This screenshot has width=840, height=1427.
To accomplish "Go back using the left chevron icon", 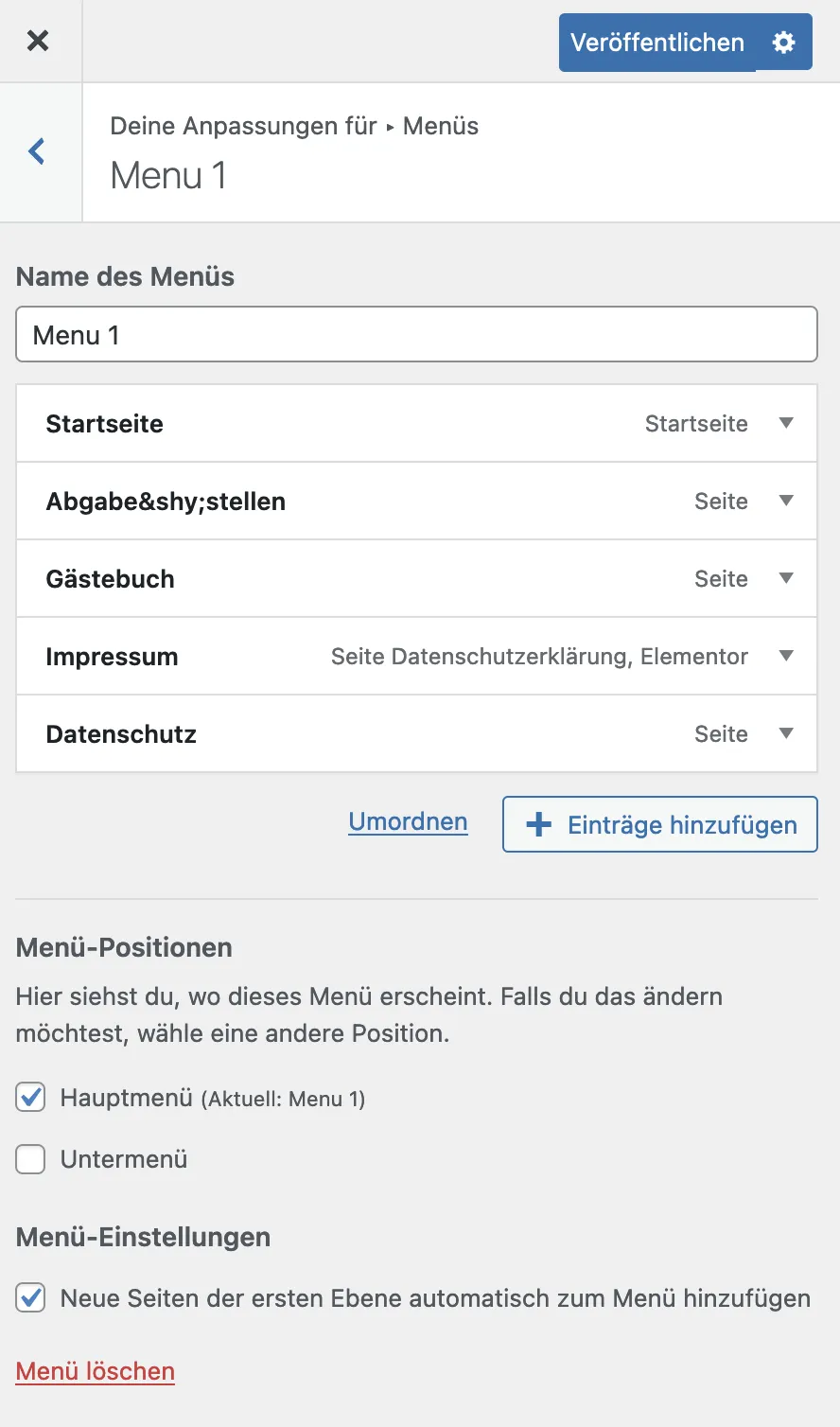I will click(37, 151).
